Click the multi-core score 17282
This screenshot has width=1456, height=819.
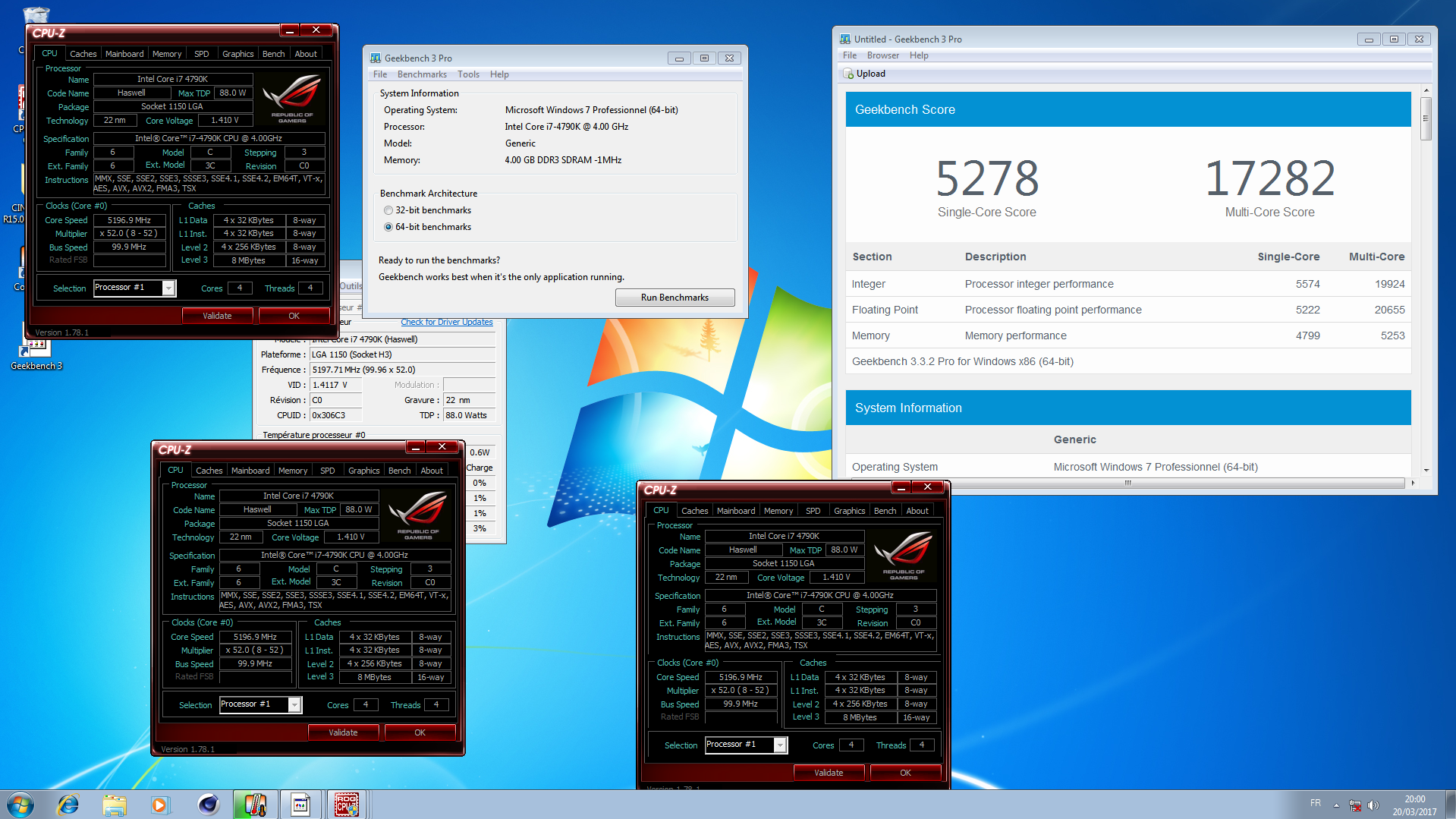(x=1270, y=179)
